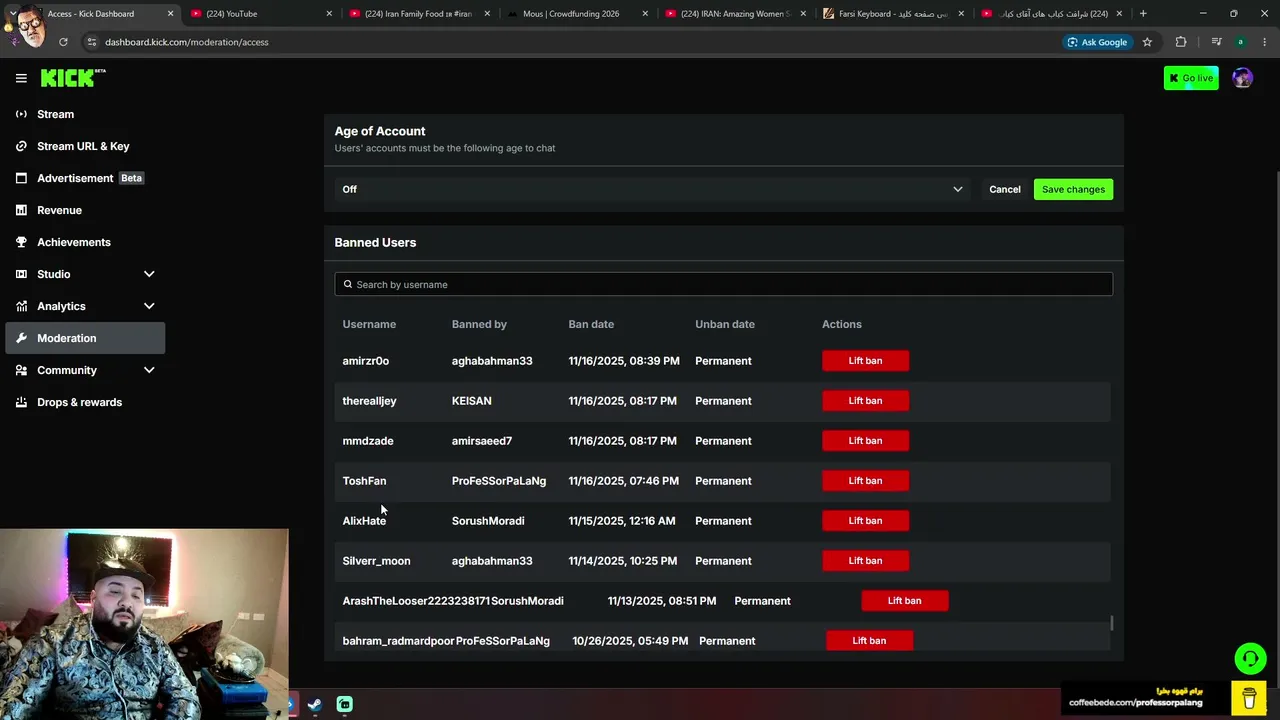The width and height of the screenshot is (1280, 720).
Task: Close the Access - Kick Dashboard tab
Action: coord(170,14)
